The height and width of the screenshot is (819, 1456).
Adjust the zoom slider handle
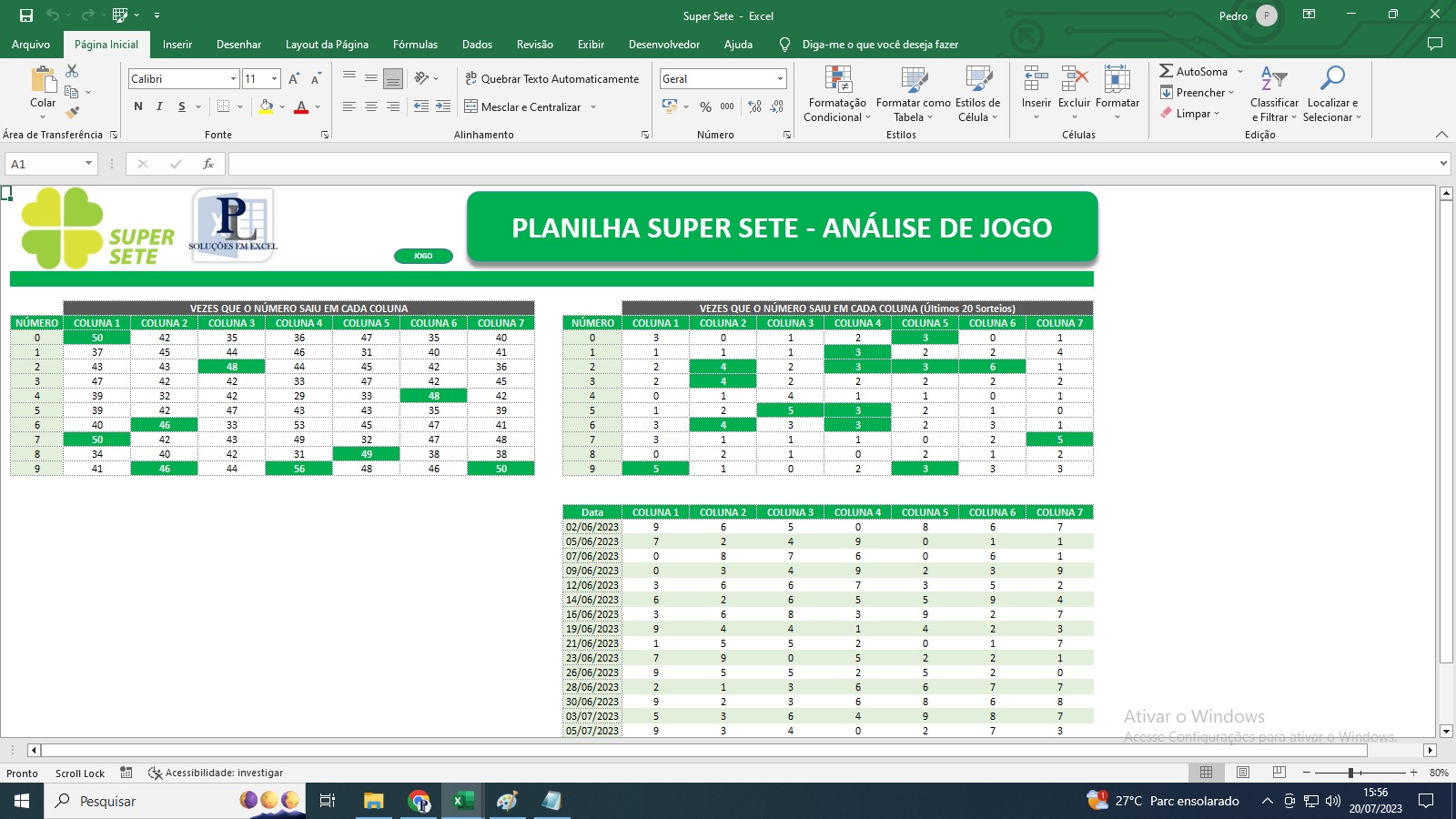coord(1350,773)
